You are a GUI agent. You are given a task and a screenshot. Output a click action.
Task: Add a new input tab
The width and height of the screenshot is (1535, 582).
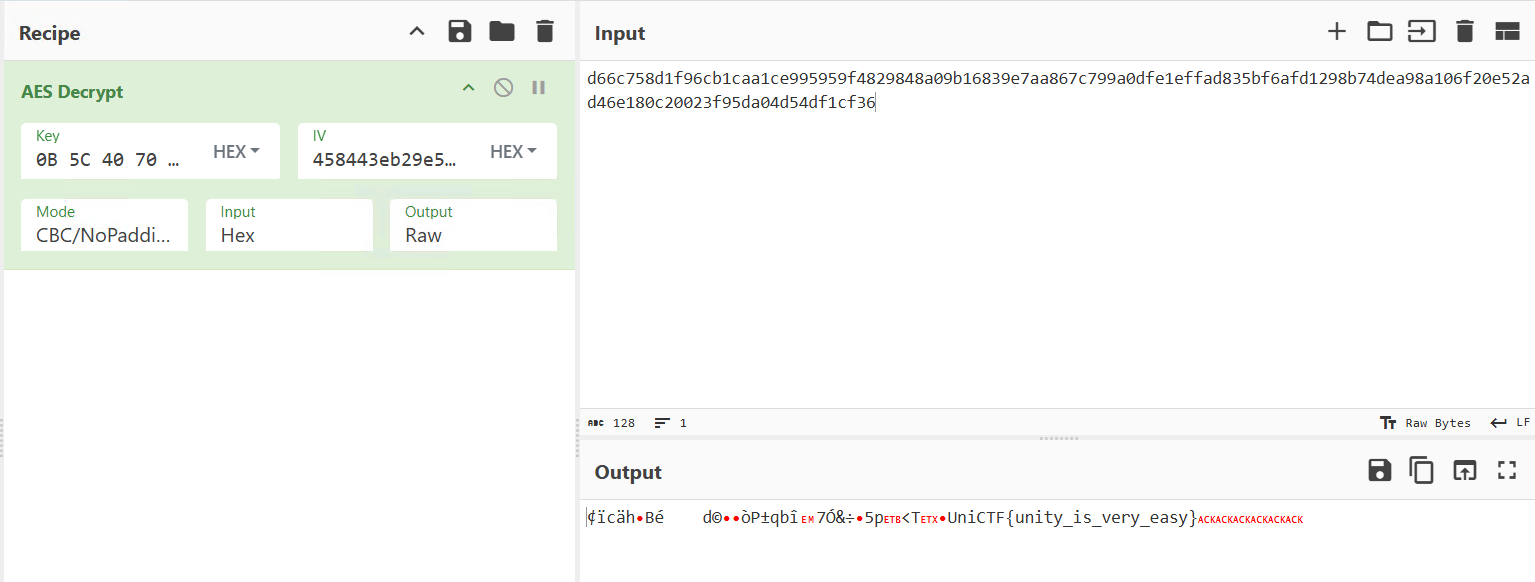pyautogui.click(x=1336, y=32)
